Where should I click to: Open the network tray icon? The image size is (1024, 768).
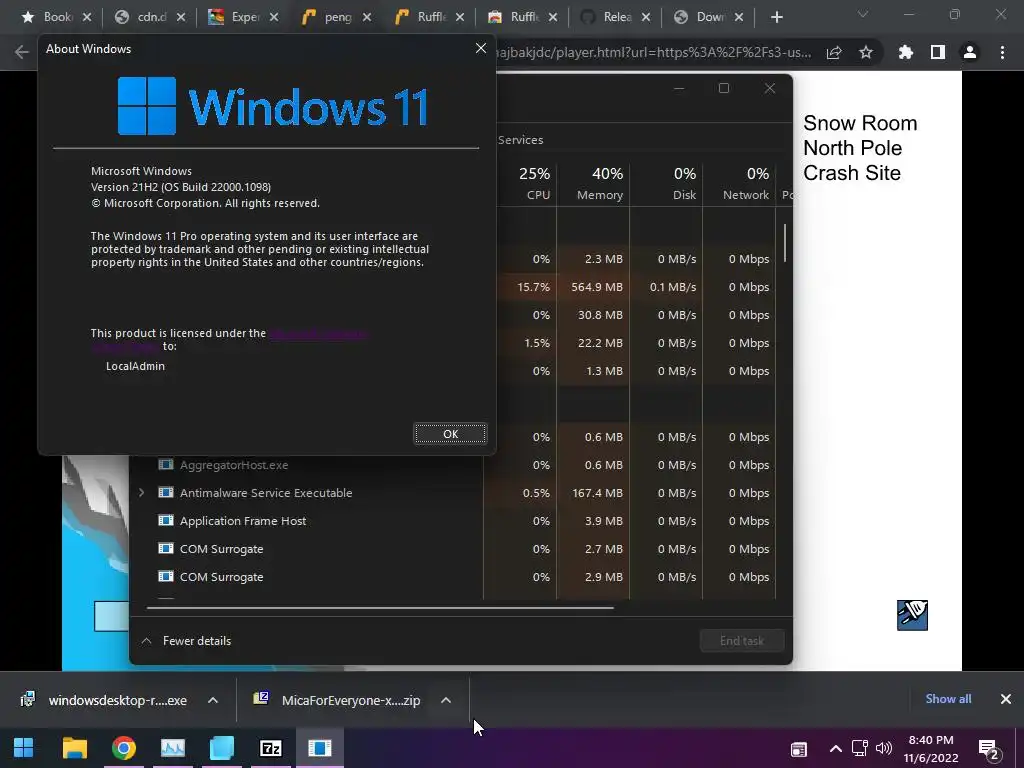859,748
